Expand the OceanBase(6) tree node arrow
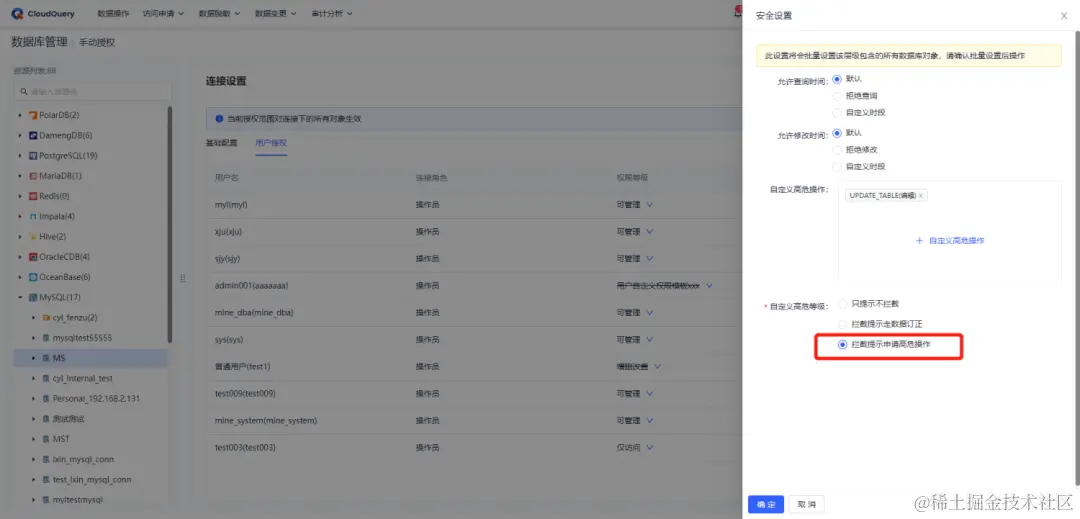 point(21,277)
